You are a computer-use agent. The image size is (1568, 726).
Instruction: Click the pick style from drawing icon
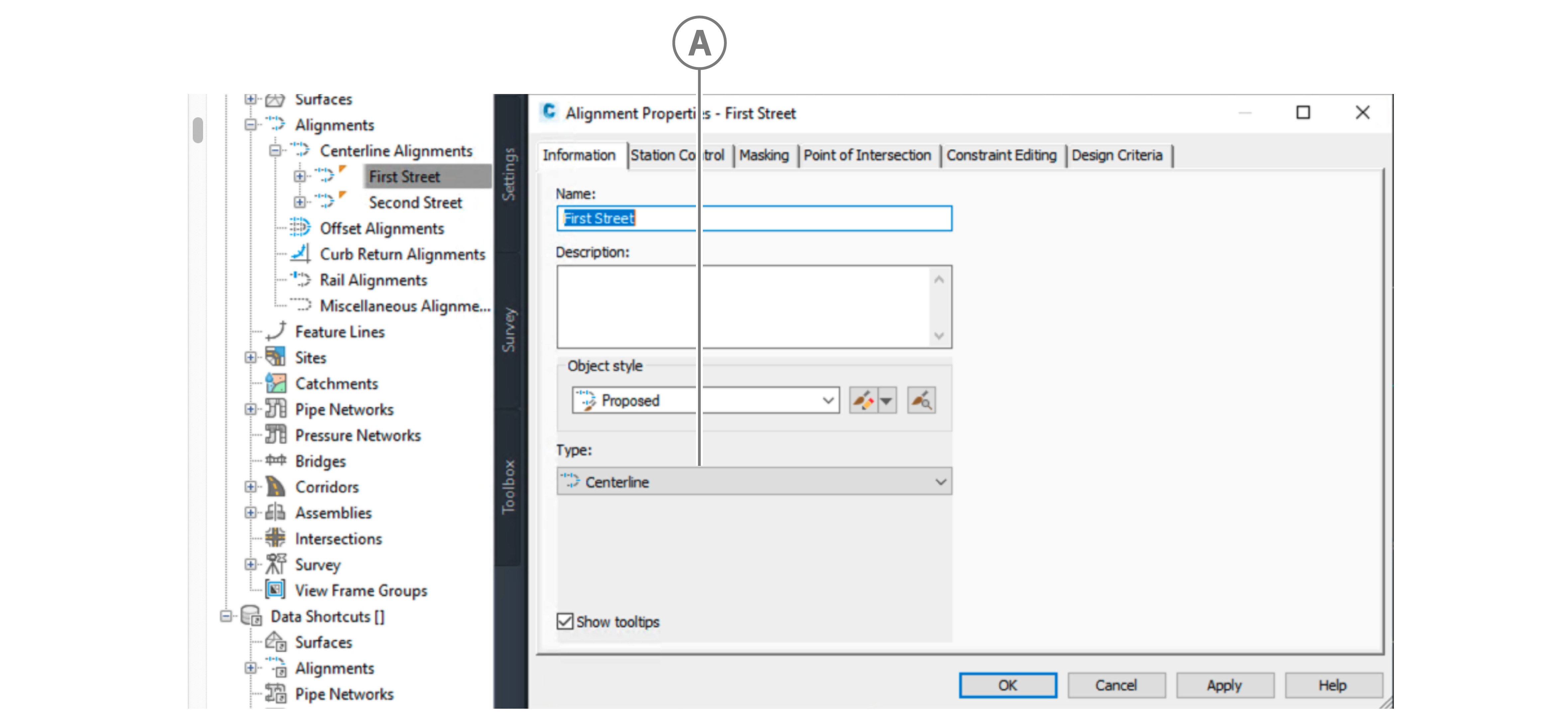click(921, 400)
